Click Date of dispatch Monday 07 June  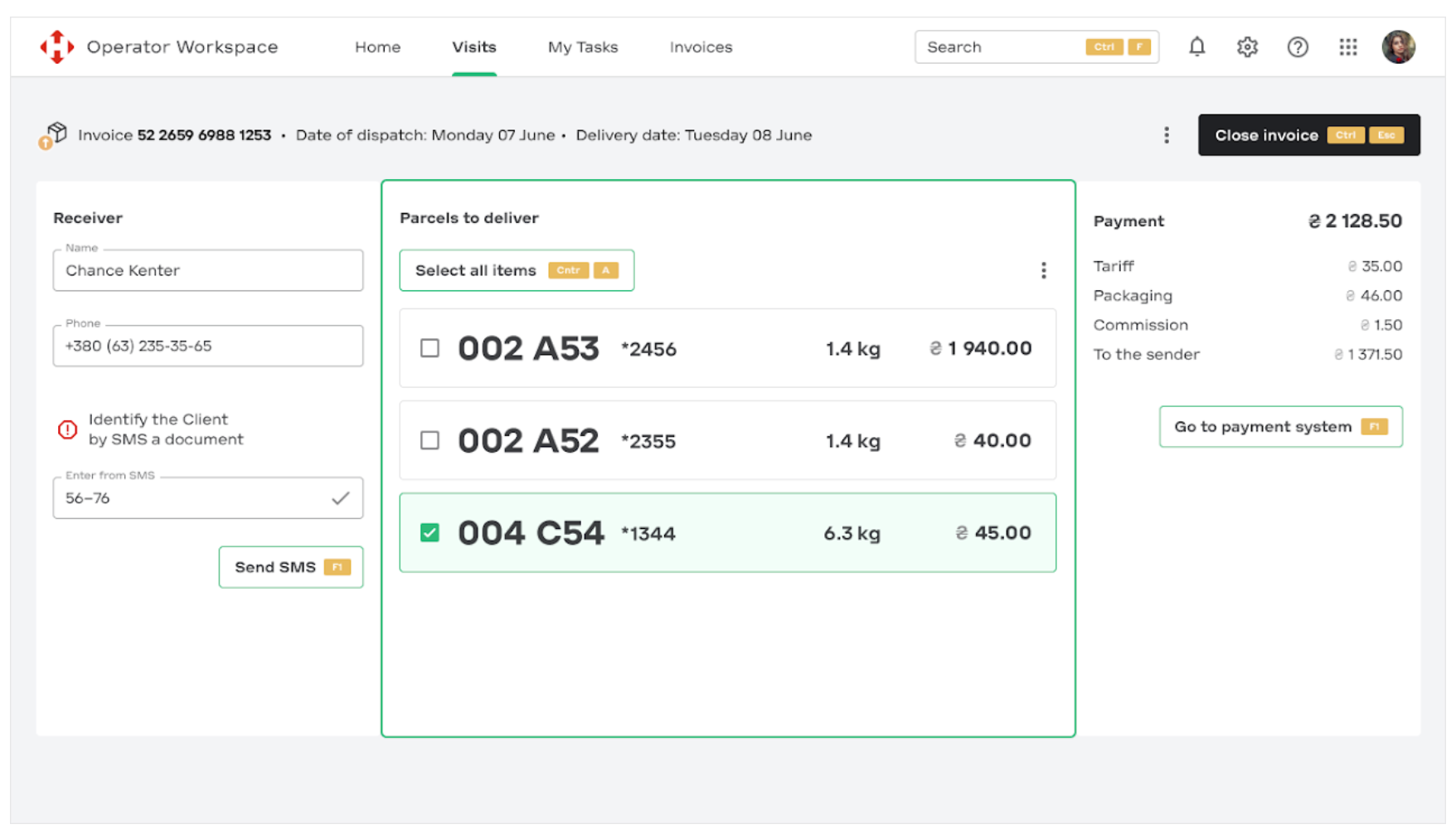click(425, 135)
